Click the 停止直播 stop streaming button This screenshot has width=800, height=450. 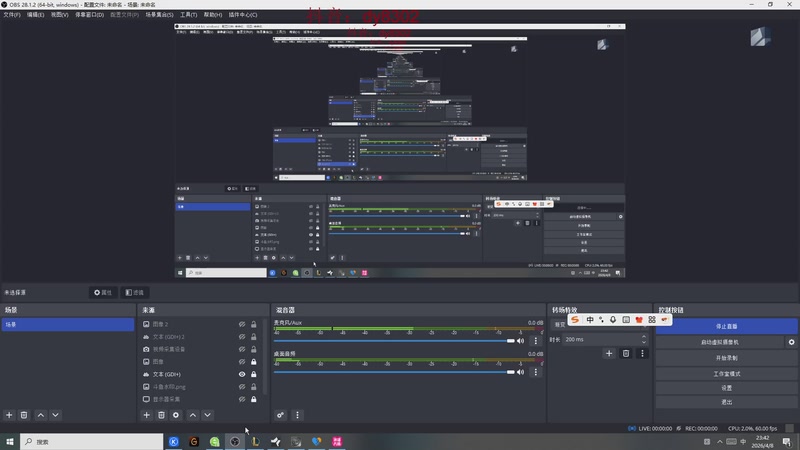coord(727,326)
